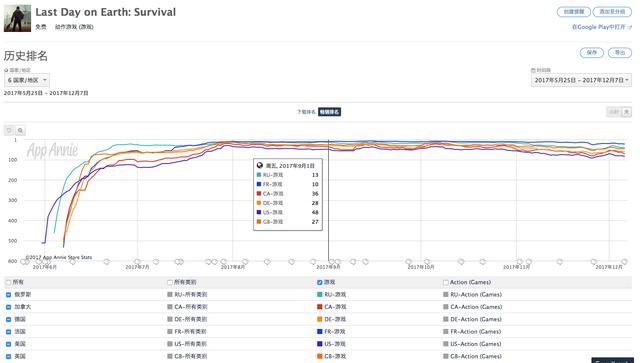Viewport: 640px width, 363px height.
Task: Open the 6 countries/regions dropdown
Action: coord(27,80)
